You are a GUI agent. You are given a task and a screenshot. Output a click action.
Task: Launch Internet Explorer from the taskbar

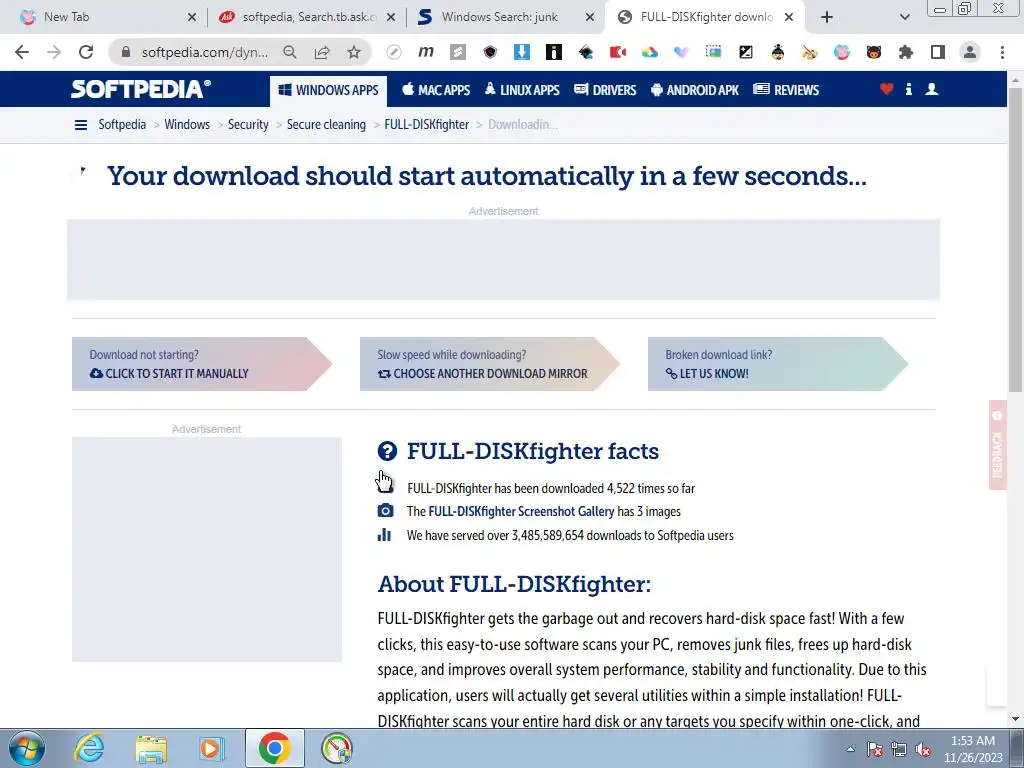click(x=89, y=748)
